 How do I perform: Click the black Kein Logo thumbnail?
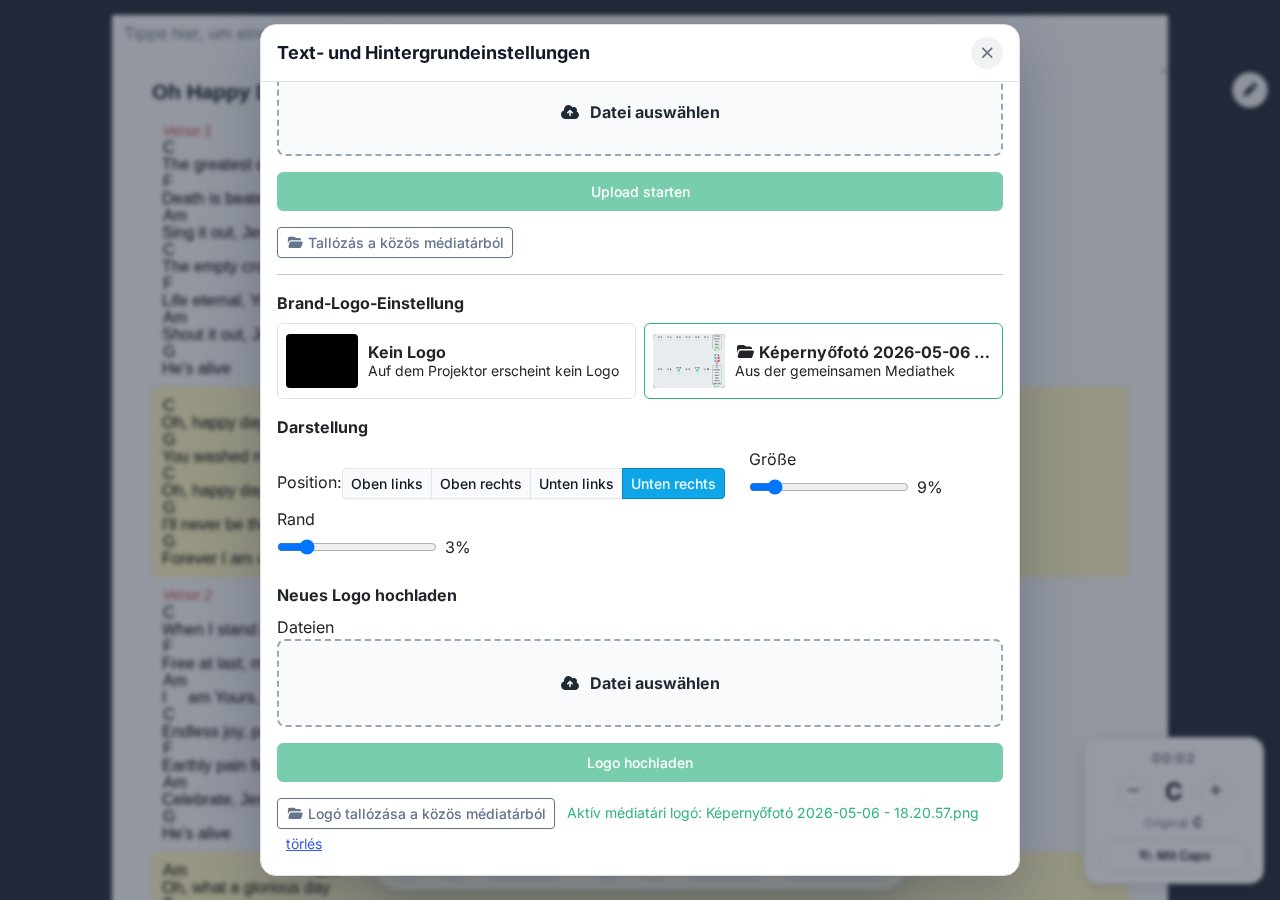[x=322, y=361]
